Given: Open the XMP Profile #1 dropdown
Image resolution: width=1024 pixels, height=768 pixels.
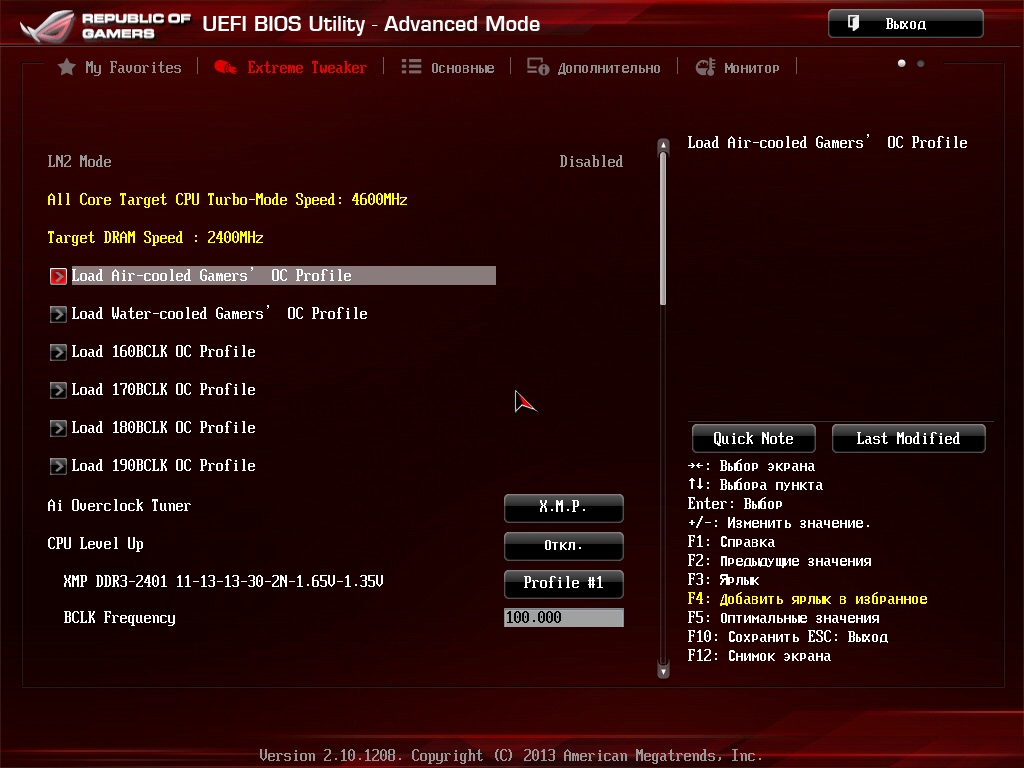Looking at the screenshot, I should (x=563, y=583).
